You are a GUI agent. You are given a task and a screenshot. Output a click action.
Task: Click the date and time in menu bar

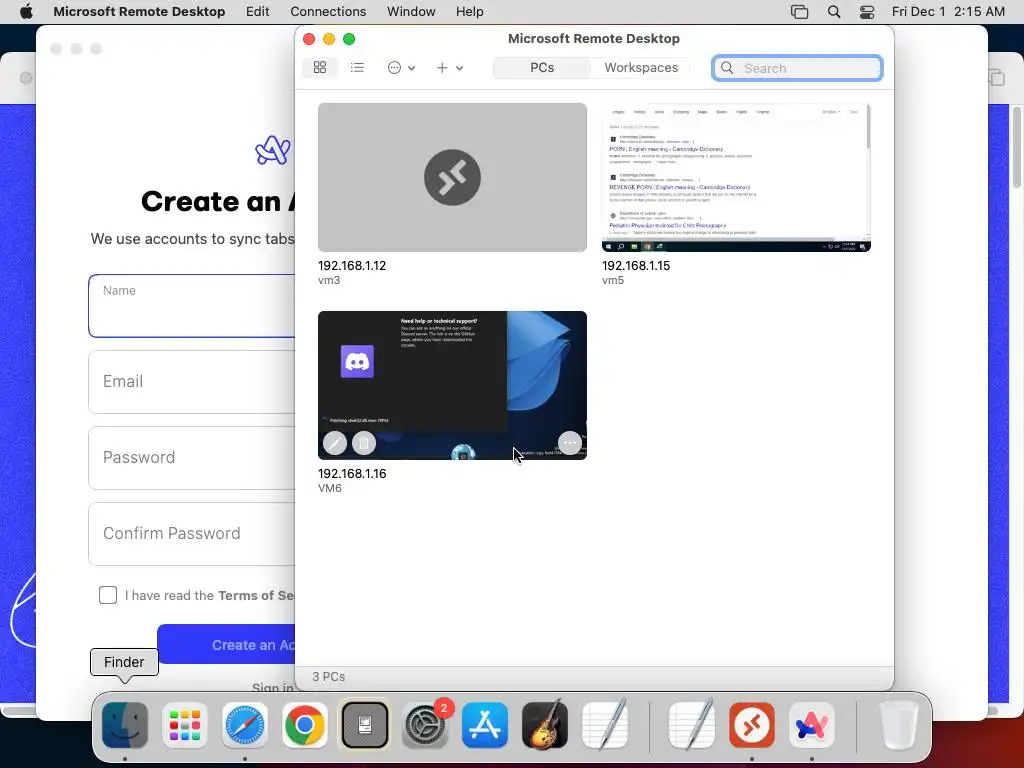click(948, 12)
